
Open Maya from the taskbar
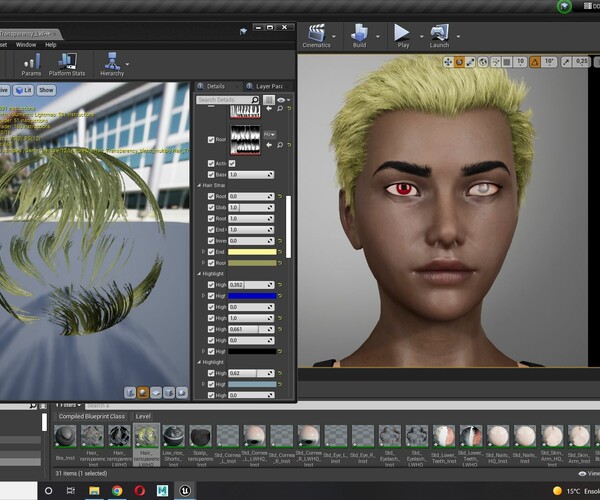click(x=163, y=490)
